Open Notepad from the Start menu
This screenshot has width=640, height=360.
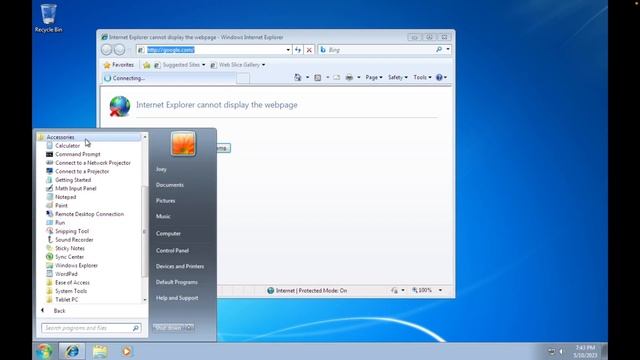tap(65, 197)
